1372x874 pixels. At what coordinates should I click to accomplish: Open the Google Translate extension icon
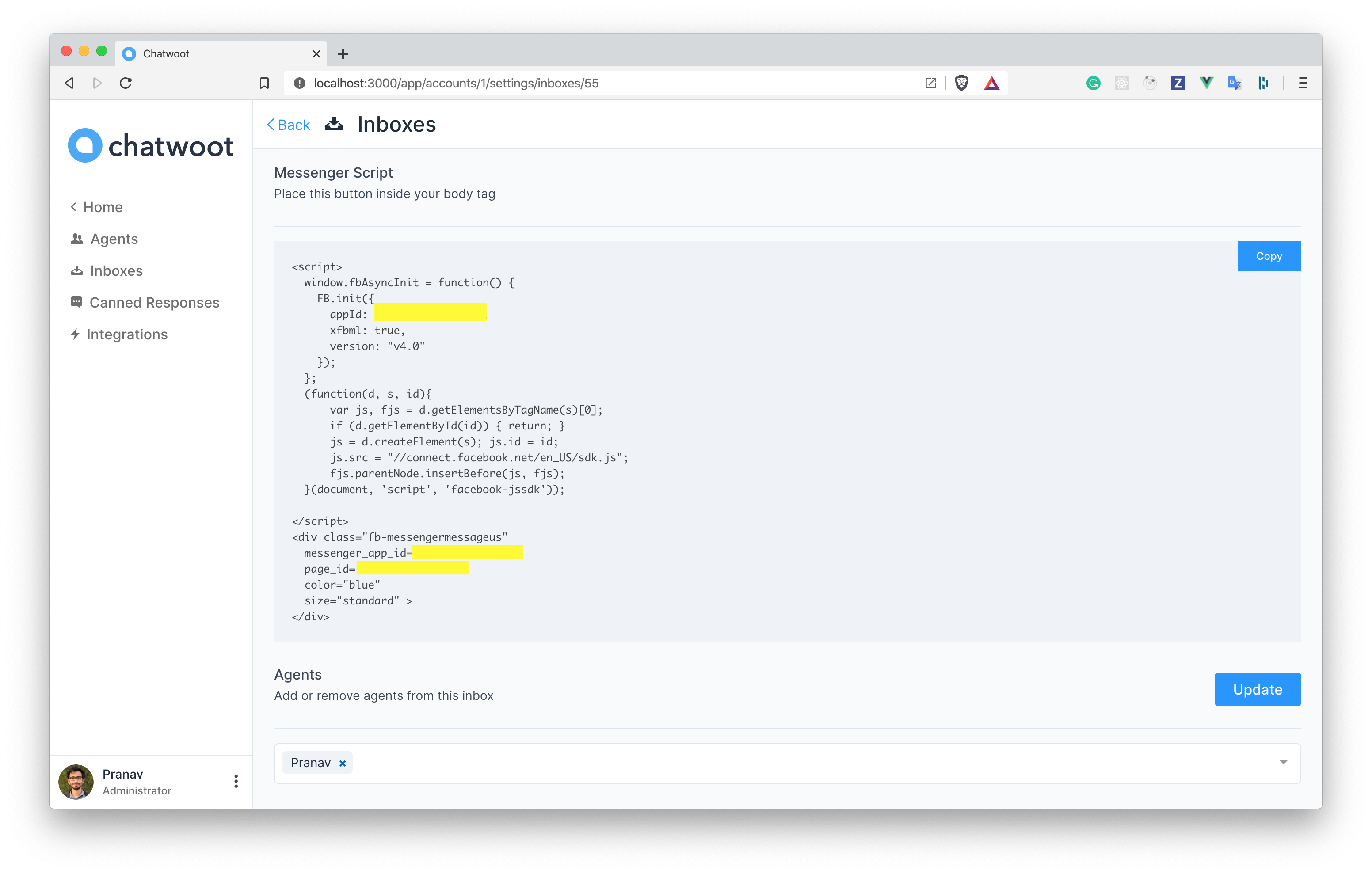coord(1235,83)
